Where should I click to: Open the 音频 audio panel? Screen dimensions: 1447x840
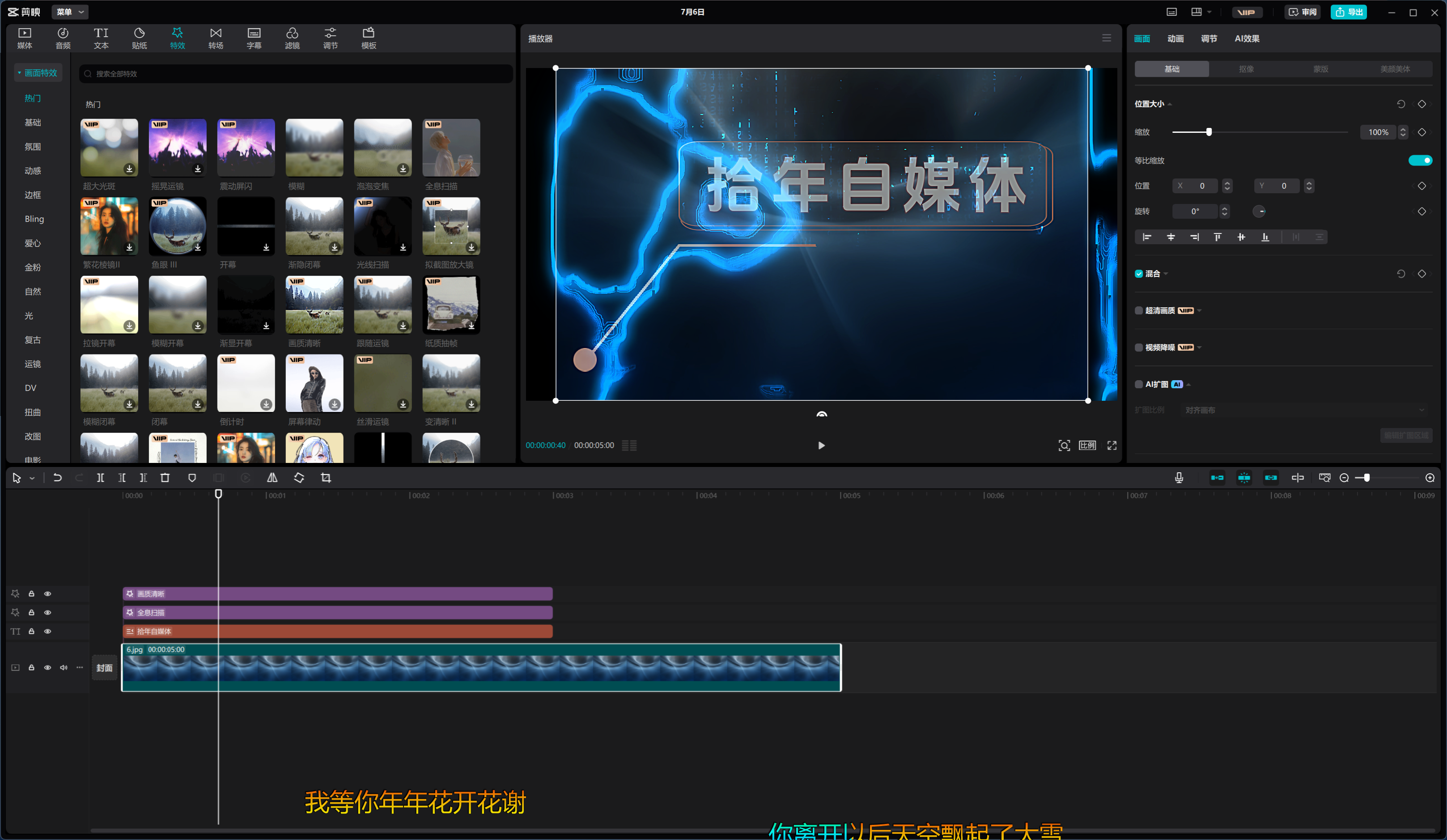(x=63, y=38)
